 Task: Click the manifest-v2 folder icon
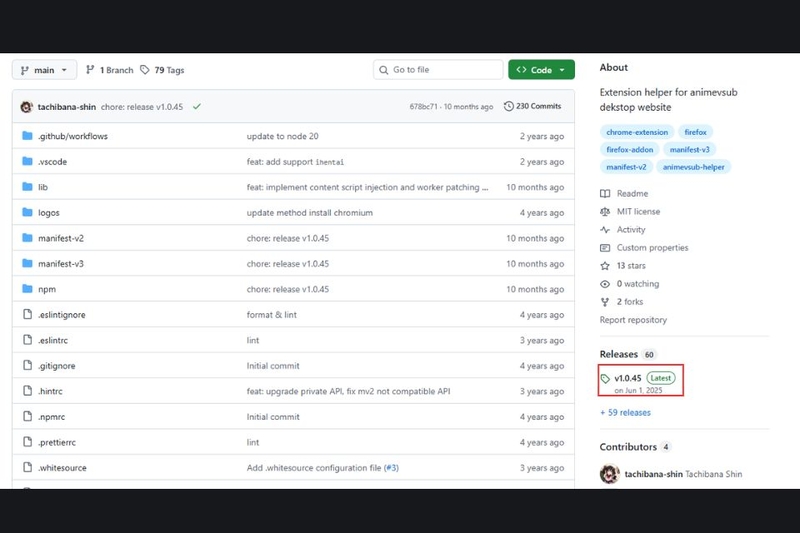tap(28, 238)
